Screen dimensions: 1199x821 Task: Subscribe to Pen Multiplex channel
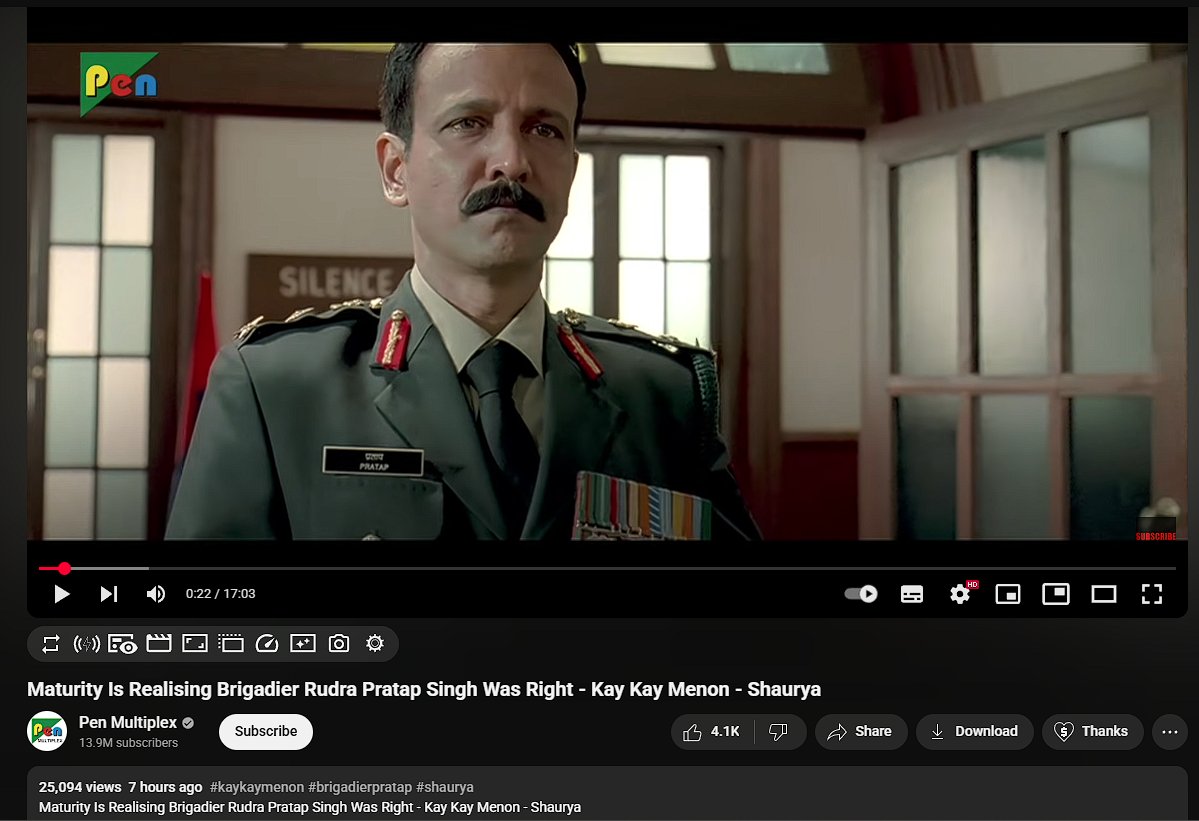pyautogui.click(x=266, y=732)
